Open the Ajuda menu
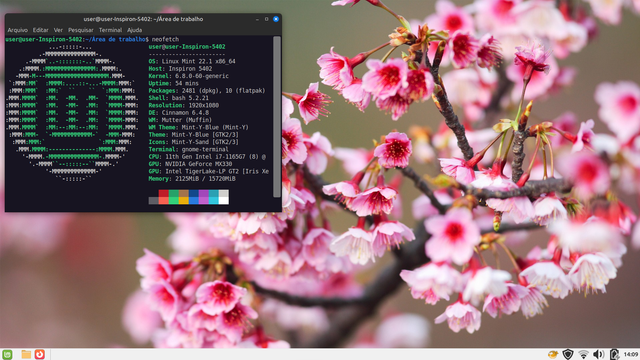Screen dimensions: 640x360 pyautogui.click(x=134, y=30)
